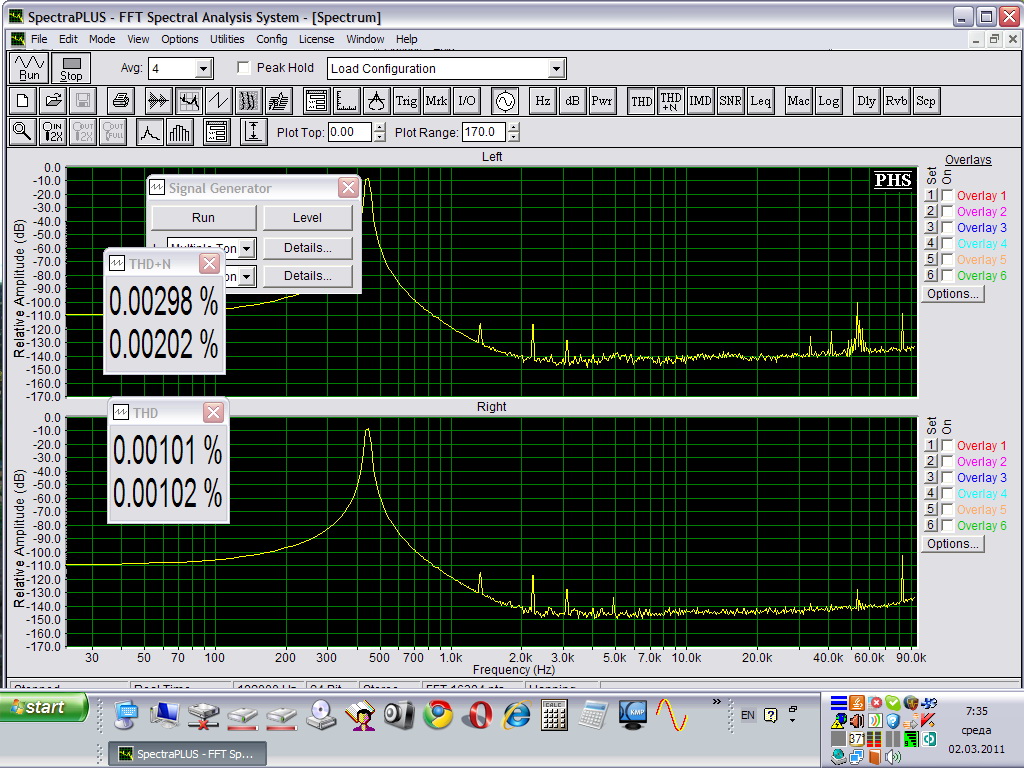
Task: Turn on Overlay 6 in Left plot
Action: click(x=947, y=275)
